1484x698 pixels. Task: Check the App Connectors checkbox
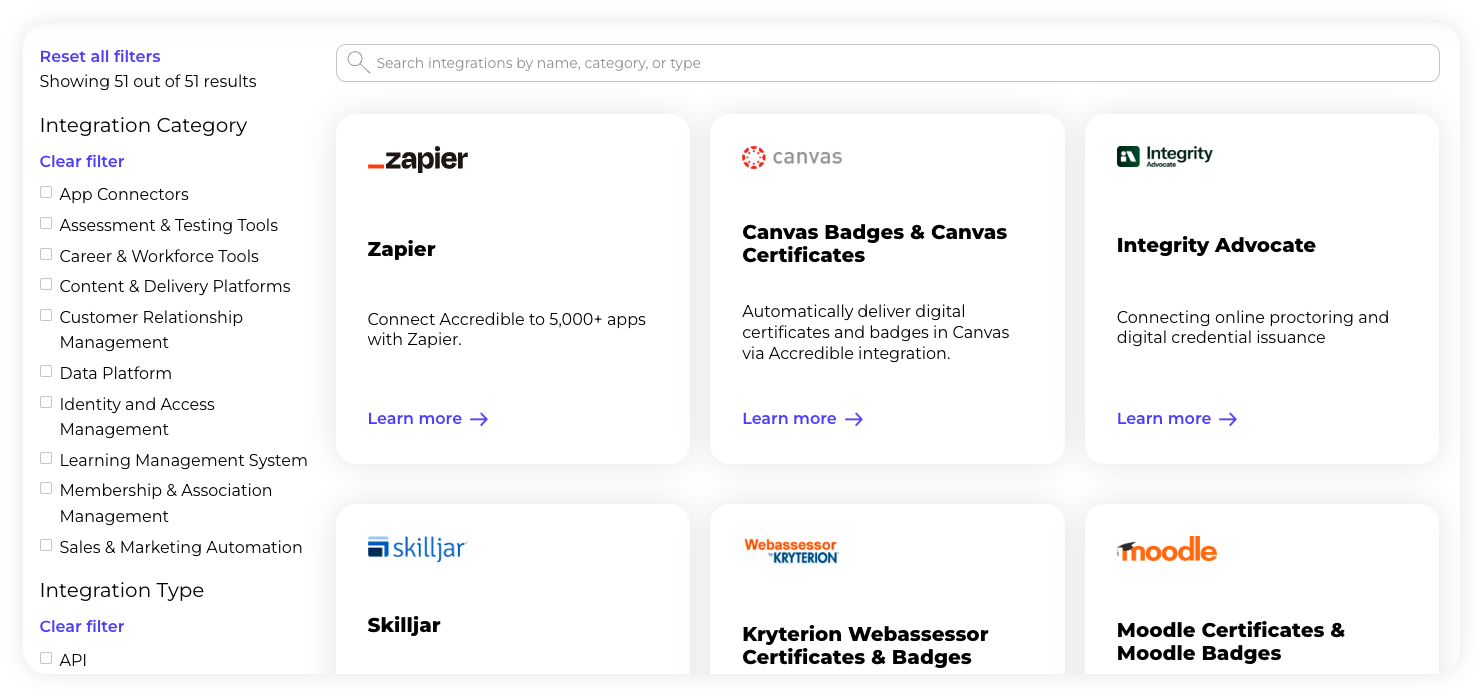point(46,192)
